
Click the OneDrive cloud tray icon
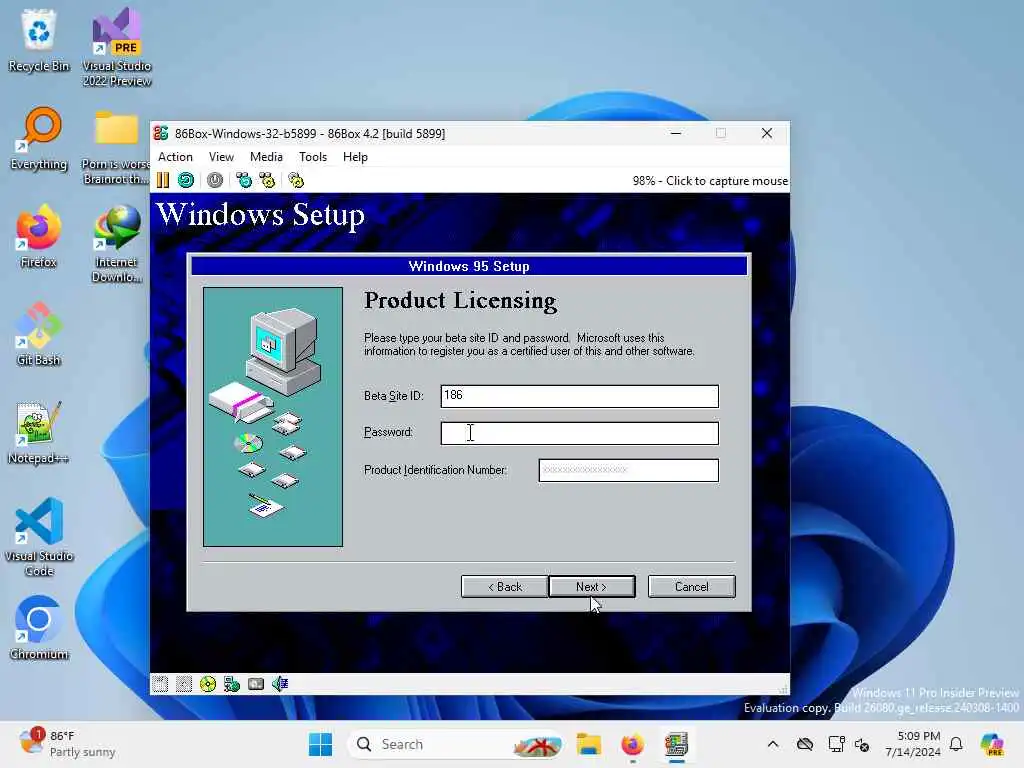pyautogui.click(x=805, y=744)
